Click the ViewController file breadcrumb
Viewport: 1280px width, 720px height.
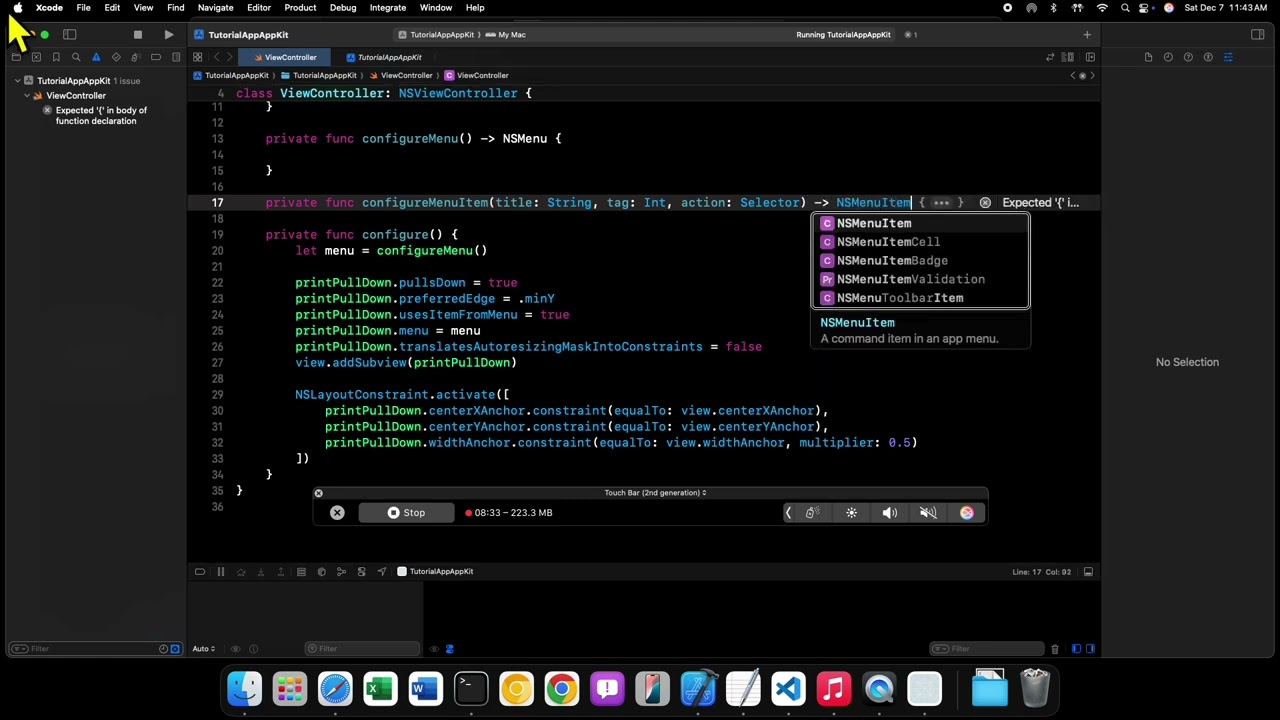[400, 75]
